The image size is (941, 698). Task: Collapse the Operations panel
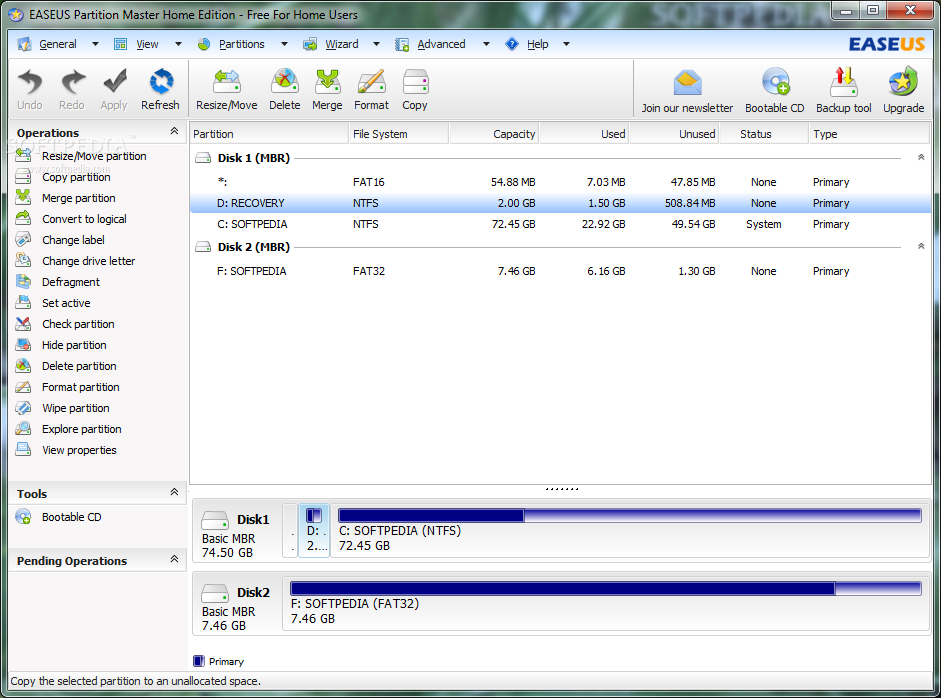click(x=174, y=131)
